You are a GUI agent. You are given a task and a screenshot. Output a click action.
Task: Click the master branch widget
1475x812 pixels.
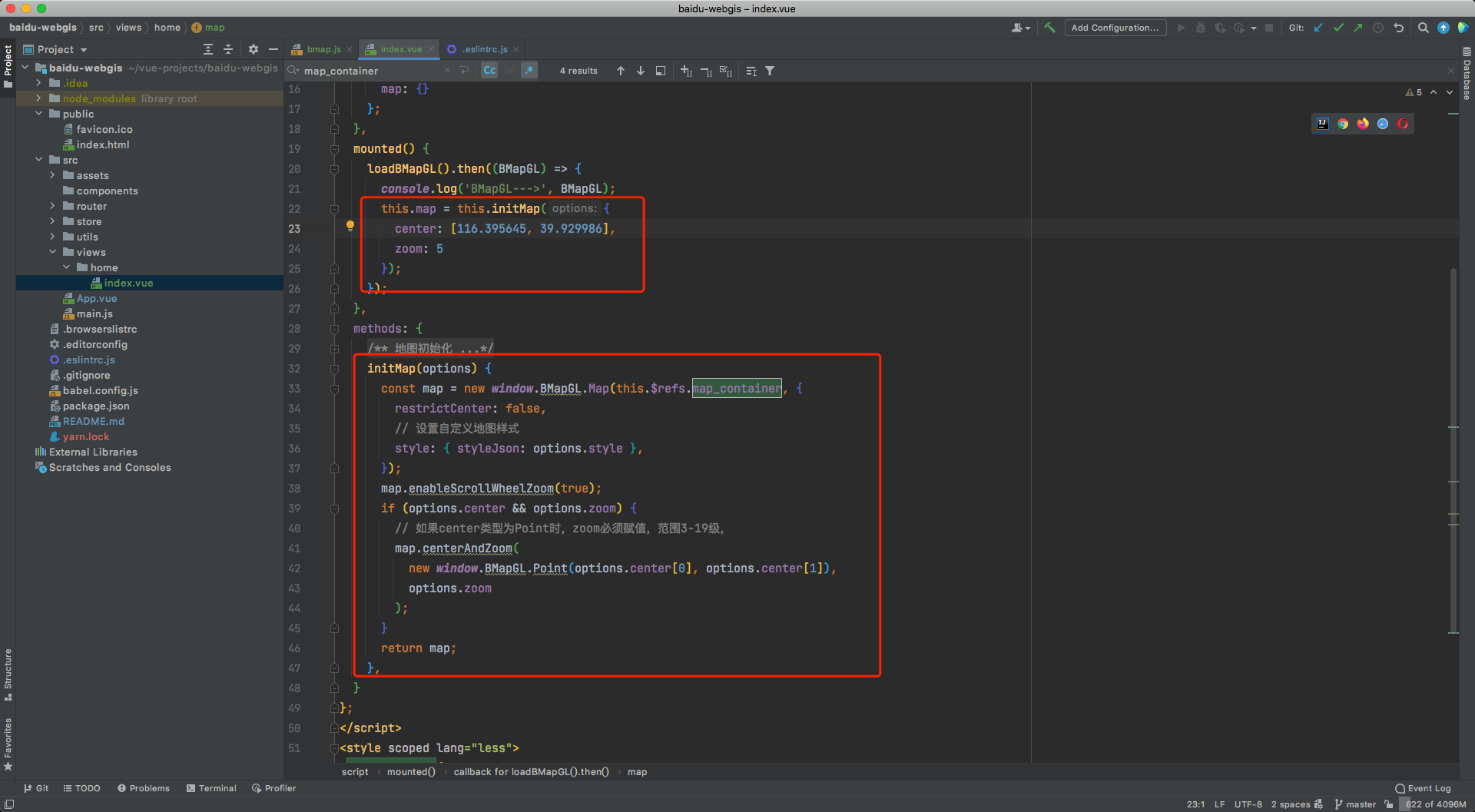coord(1356,804)
